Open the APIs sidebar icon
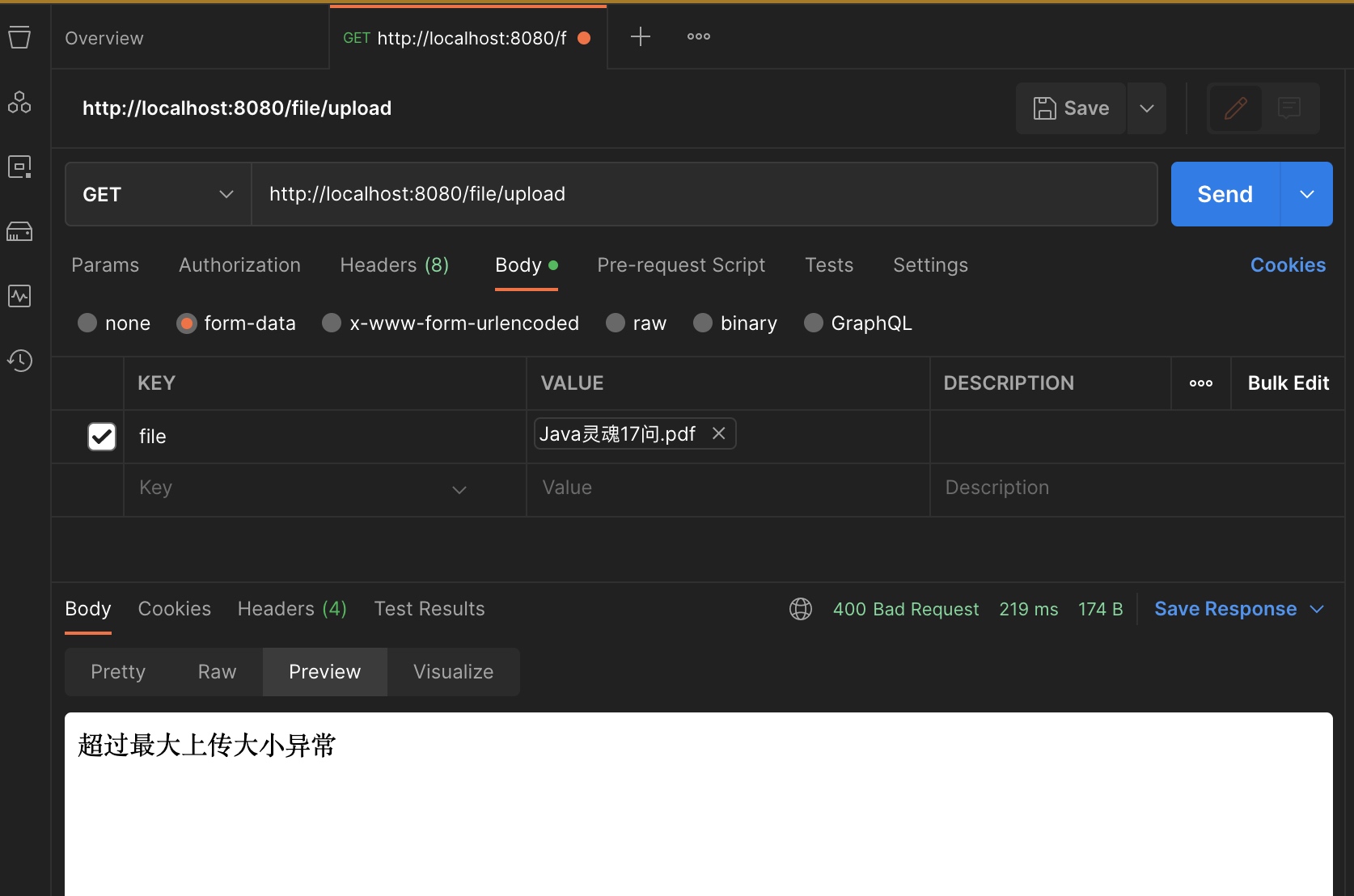This screenshot has height=896, width=1354. pos(19,102)
